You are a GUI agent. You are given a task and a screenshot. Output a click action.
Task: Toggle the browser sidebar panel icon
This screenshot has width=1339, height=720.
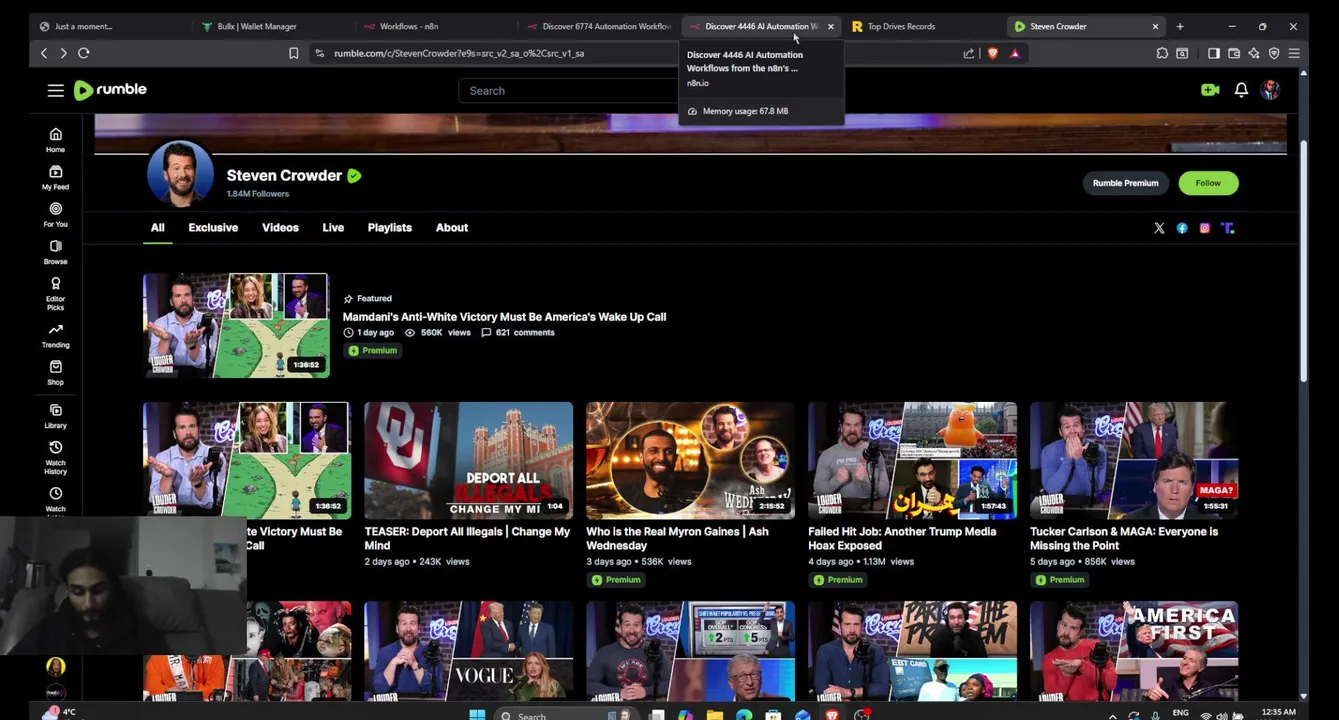pyautogui.click(x=1213, y=53)
